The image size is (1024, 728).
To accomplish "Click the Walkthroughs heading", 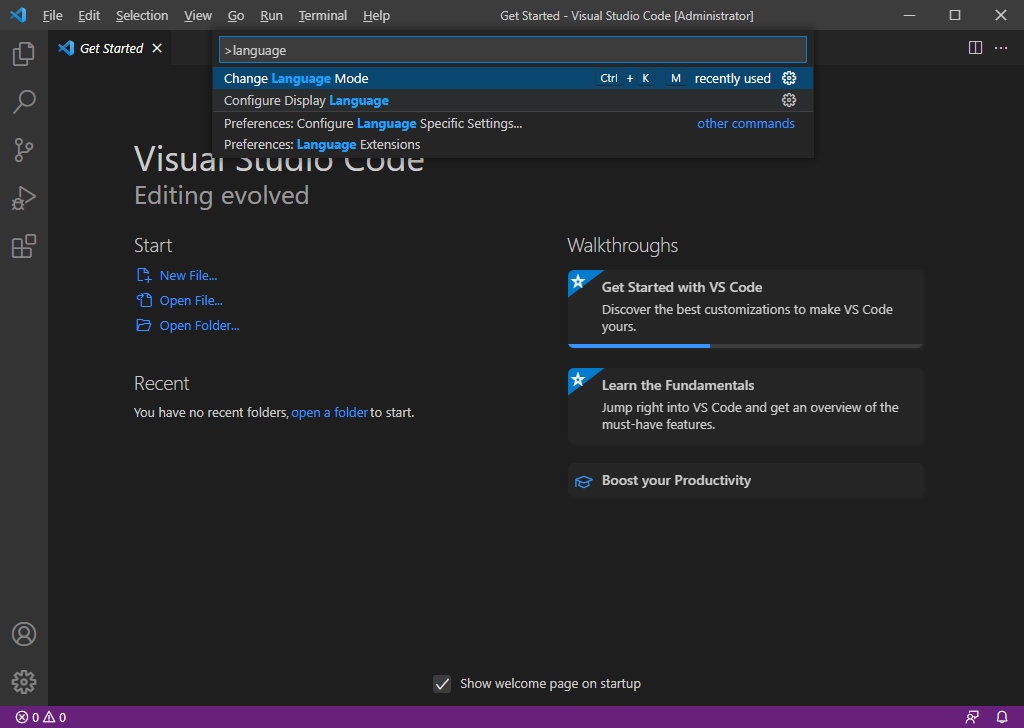I will click(x=622, y=245).
